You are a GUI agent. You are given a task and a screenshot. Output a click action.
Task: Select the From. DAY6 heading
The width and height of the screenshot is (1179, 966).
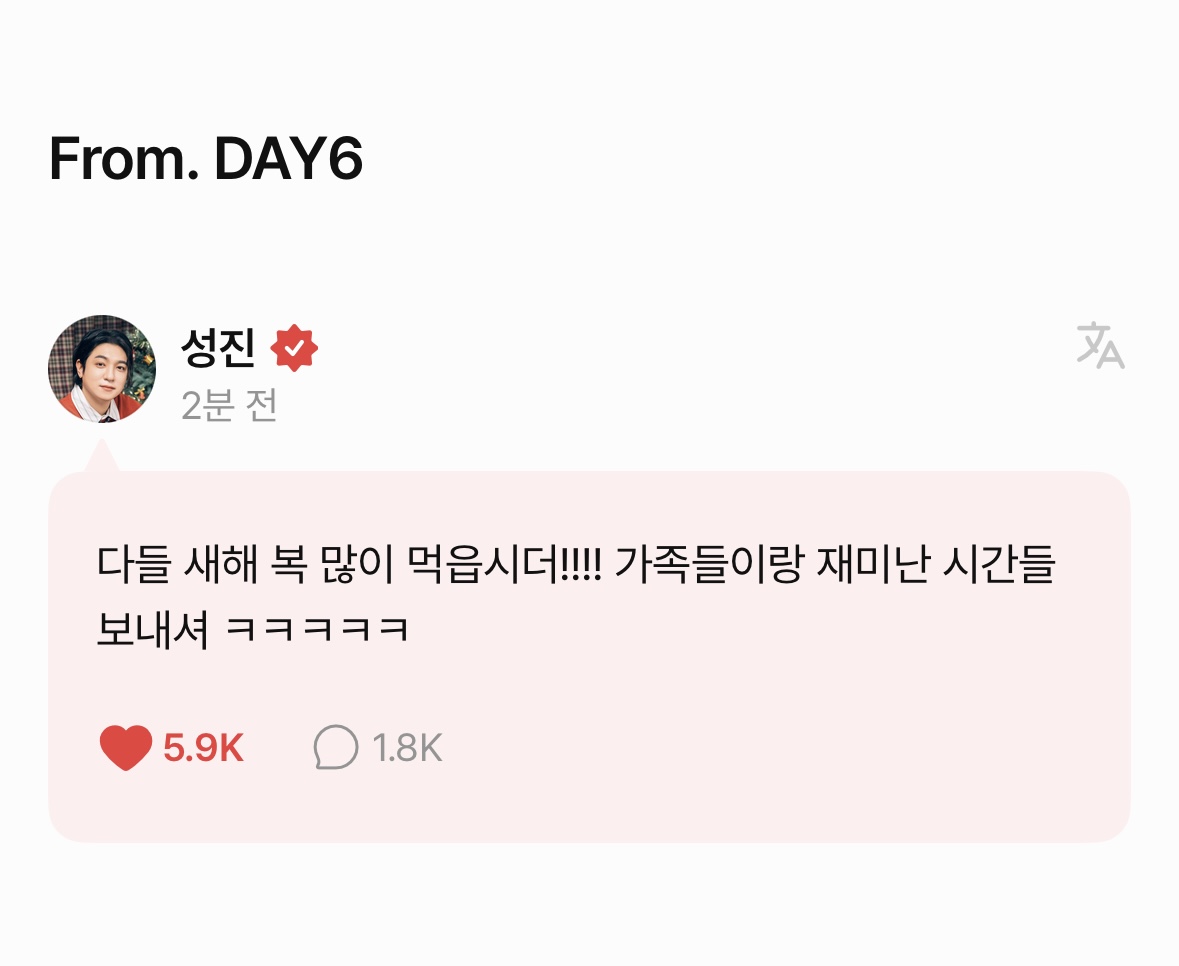[x=206, y=159]
